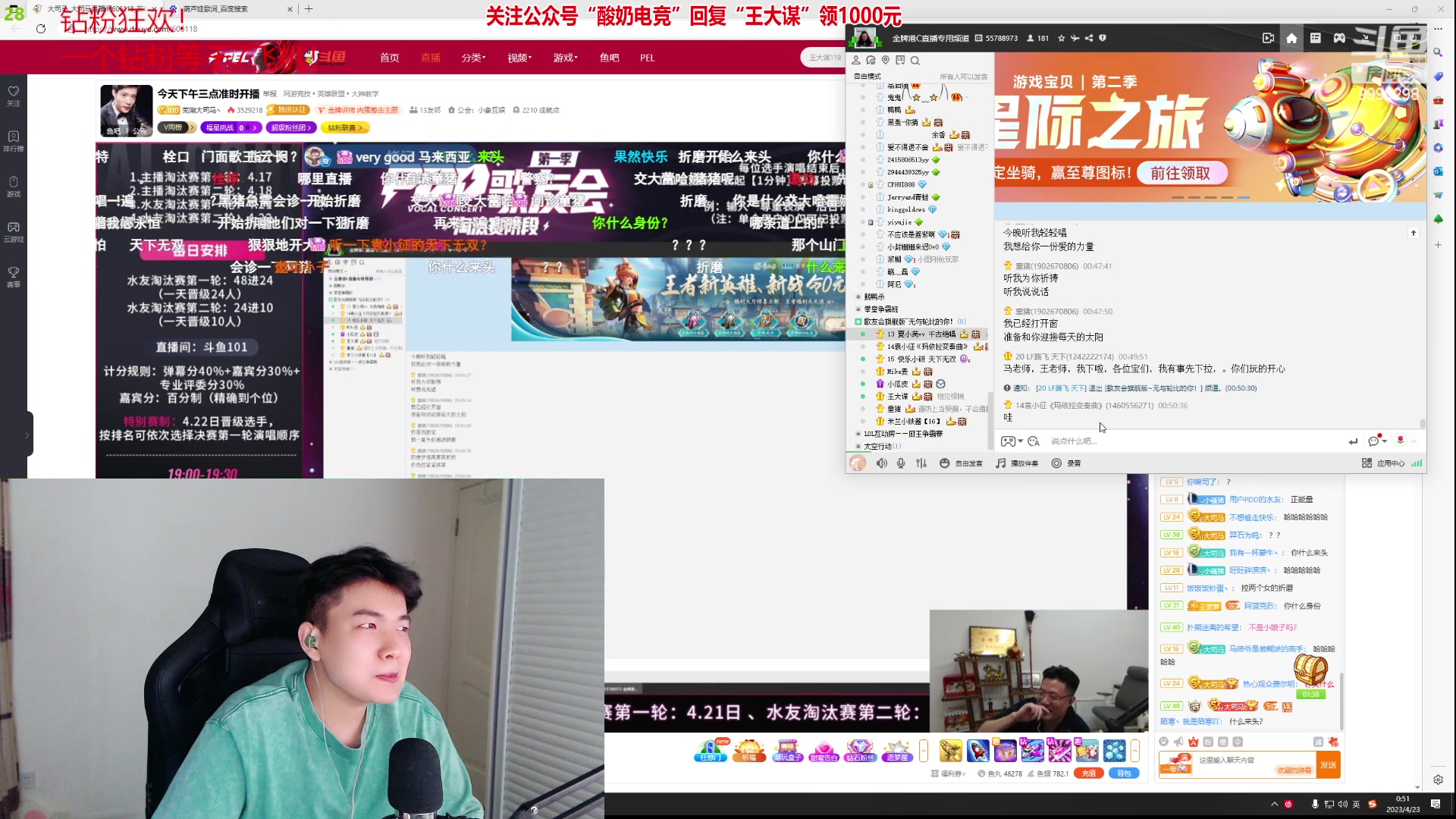Viewport: 1456px width, 819px height.
Task: Click the 关注 follow sidebar icon
Action: [x=14, y=96]
